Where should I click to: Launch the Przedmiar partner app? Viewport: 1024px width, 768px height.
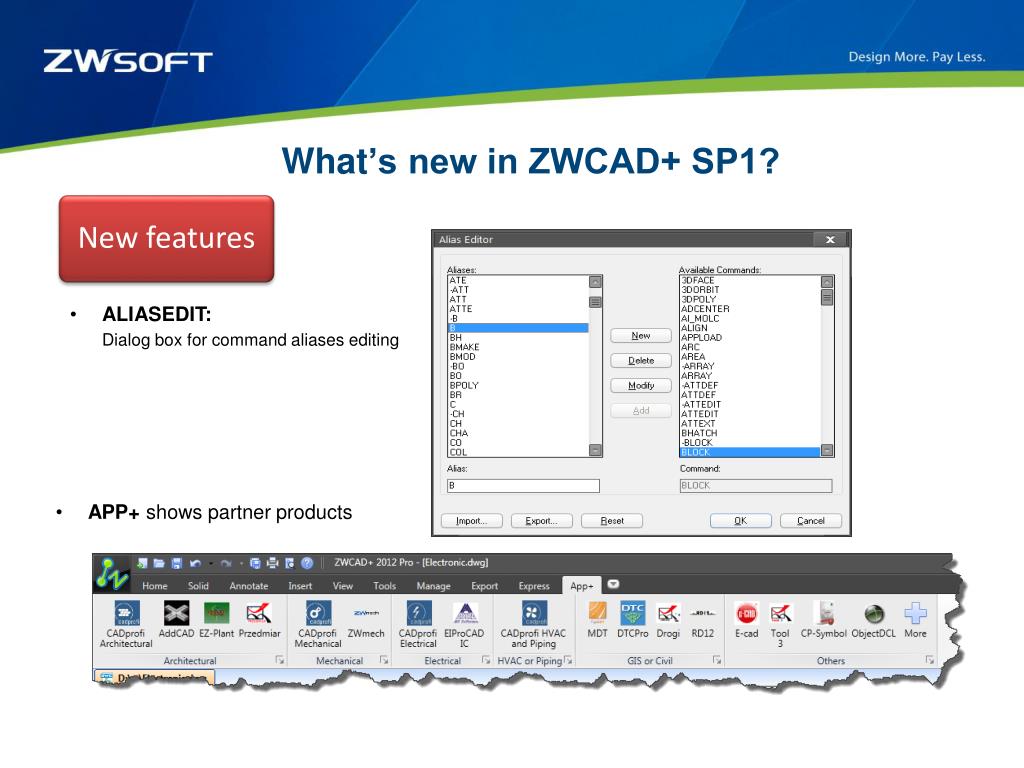tap(259, 619)
